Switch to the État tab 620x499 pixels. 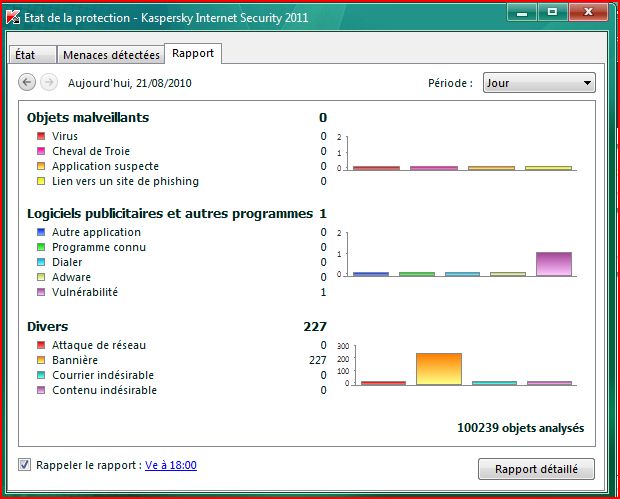(32, 55)
